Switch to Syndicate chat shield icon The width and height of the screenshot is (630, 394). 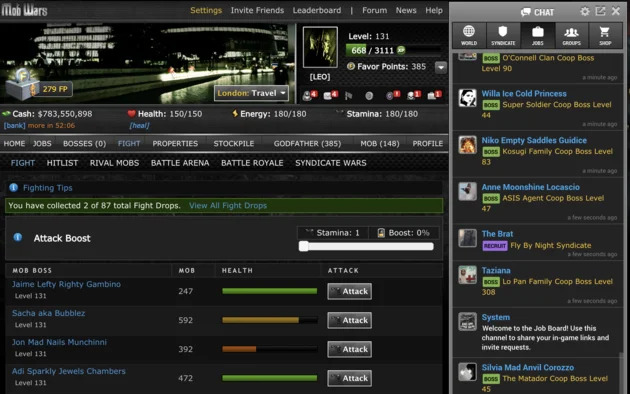(x=503, y=35)
